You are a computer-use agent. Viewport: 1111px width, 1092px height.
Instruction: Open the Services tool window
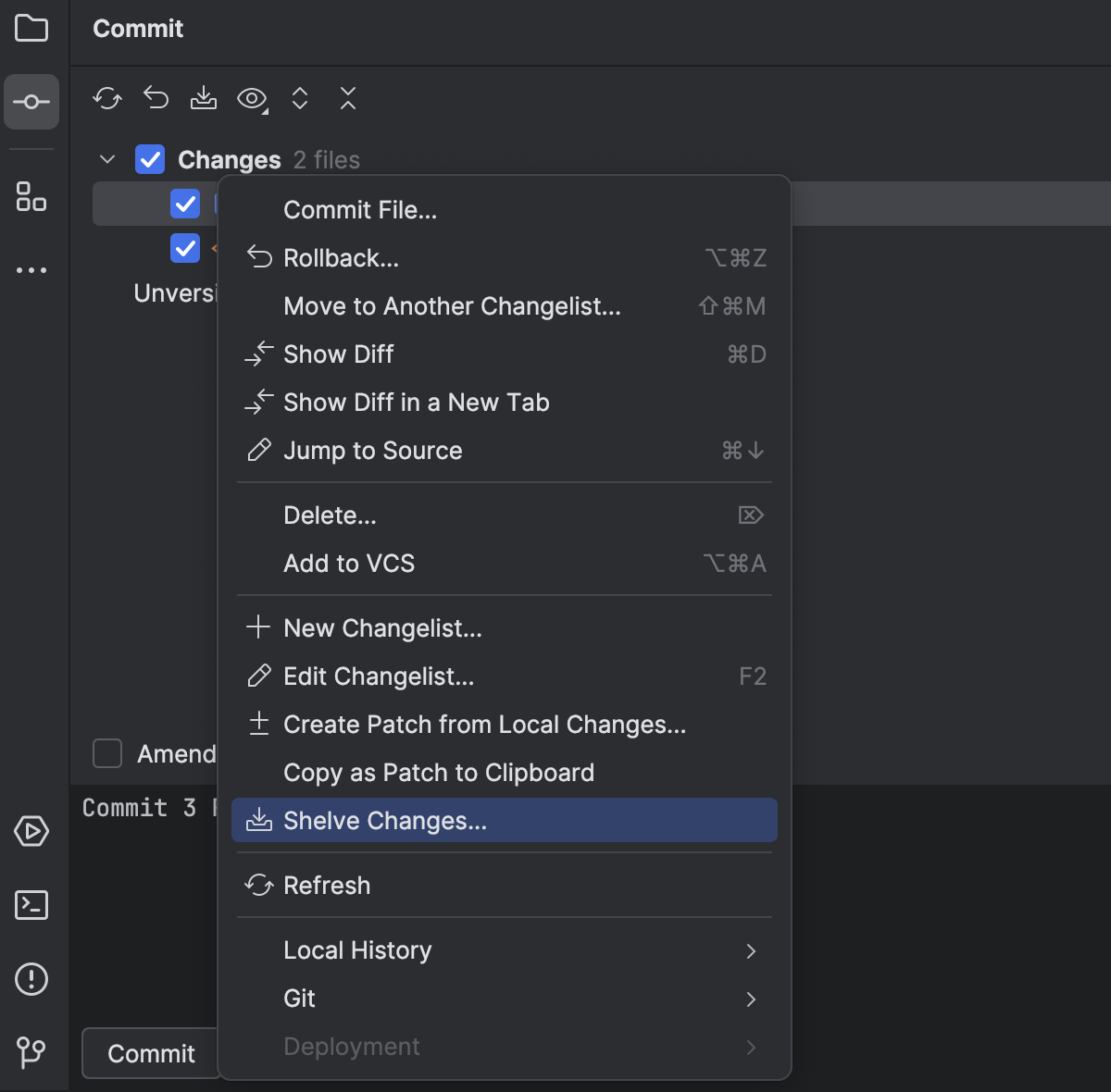click(31, 831)
